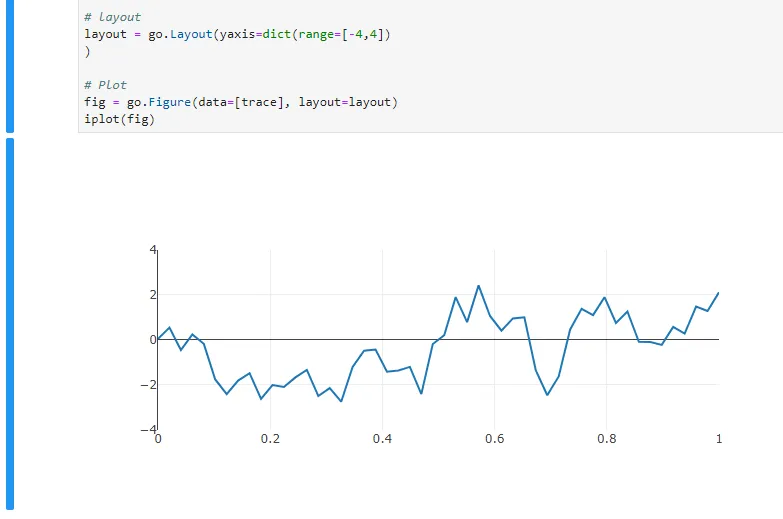Click the y-axis tick label −2
The image size is (783, 519).
(x=149, y=385)
